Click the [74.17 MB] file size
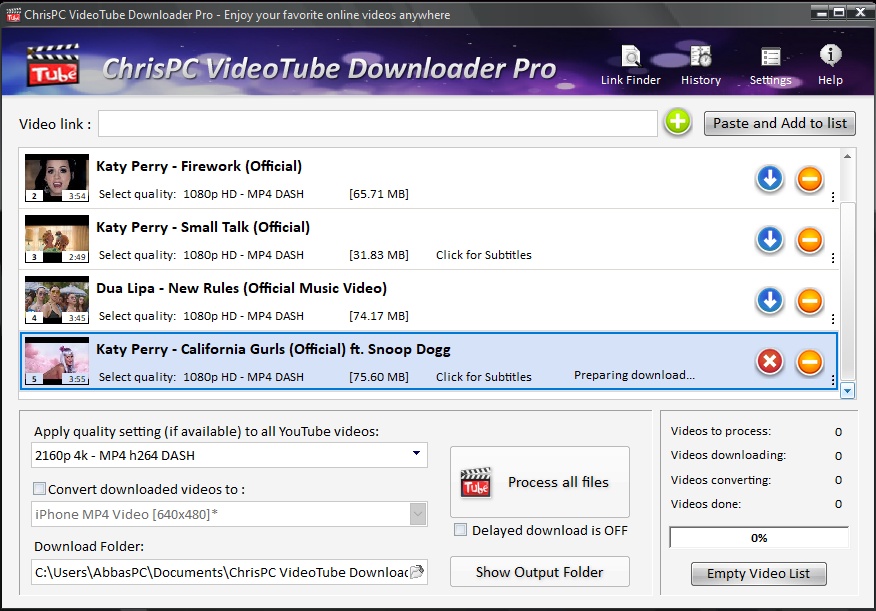Viewport: 876px width, 611px height. (379, 316)
